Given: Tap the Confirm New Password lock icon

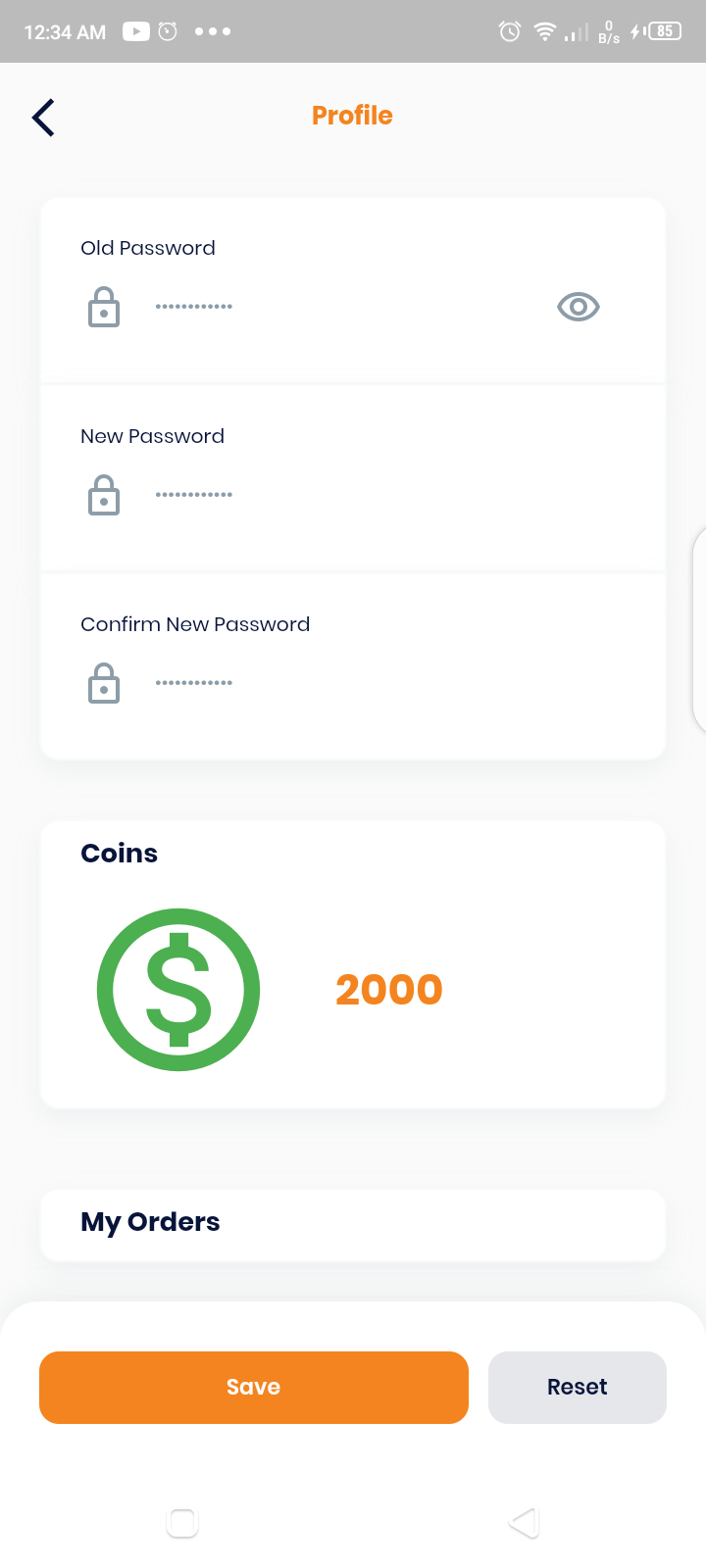Looking at the screenshot, I should (x=104, y=683).
